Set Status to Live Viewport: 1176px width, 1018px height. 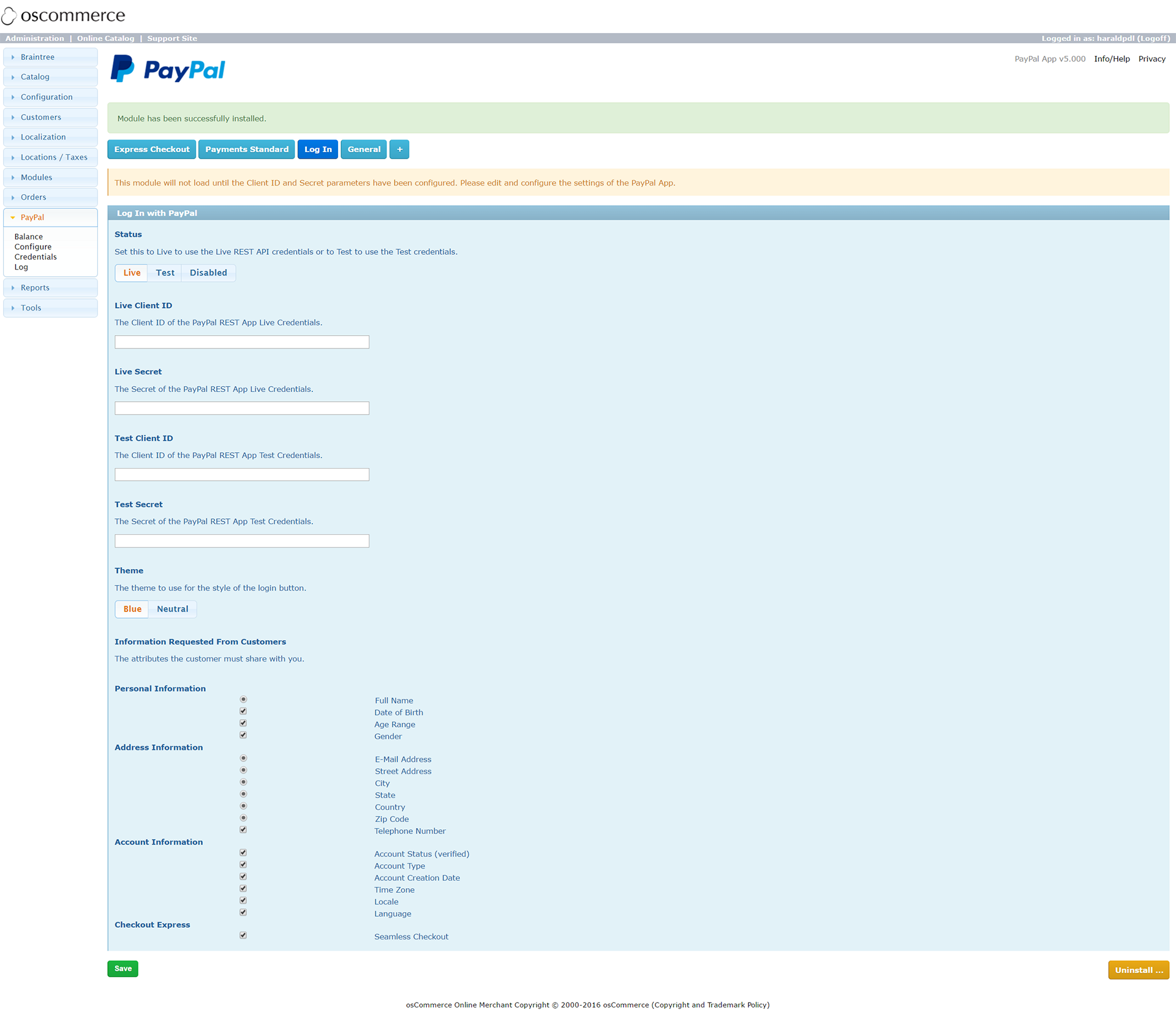(132, 273)
